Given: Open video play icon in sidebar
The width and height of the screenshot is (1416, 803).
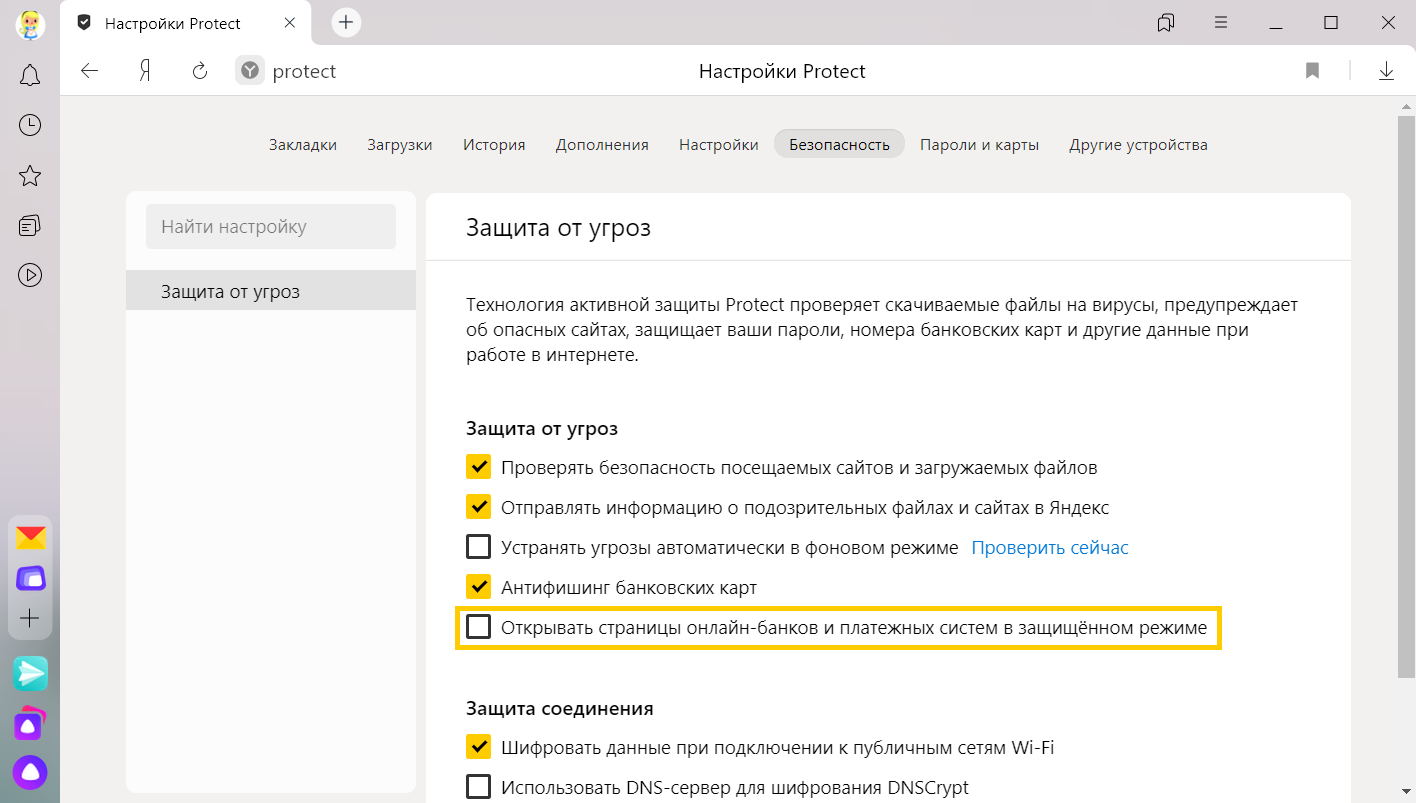Looking at the screenshot, I should pos(30,275).
